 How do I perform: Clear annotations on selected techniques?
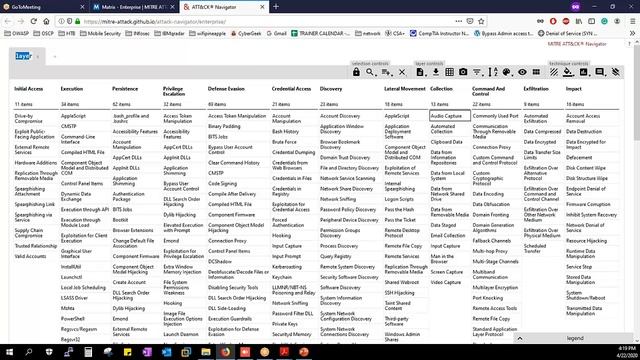click(x=616, y=72)
